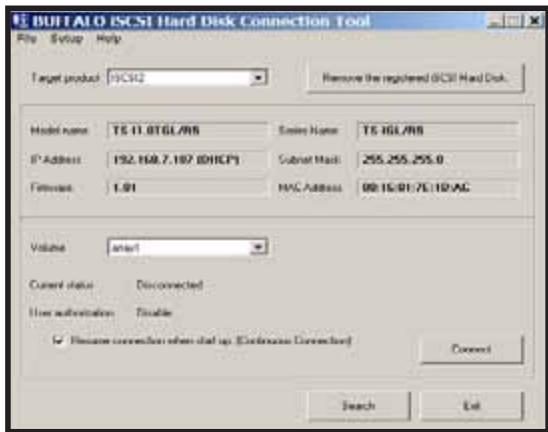
Task: Click the IP Address field
Action: point(187,160)
